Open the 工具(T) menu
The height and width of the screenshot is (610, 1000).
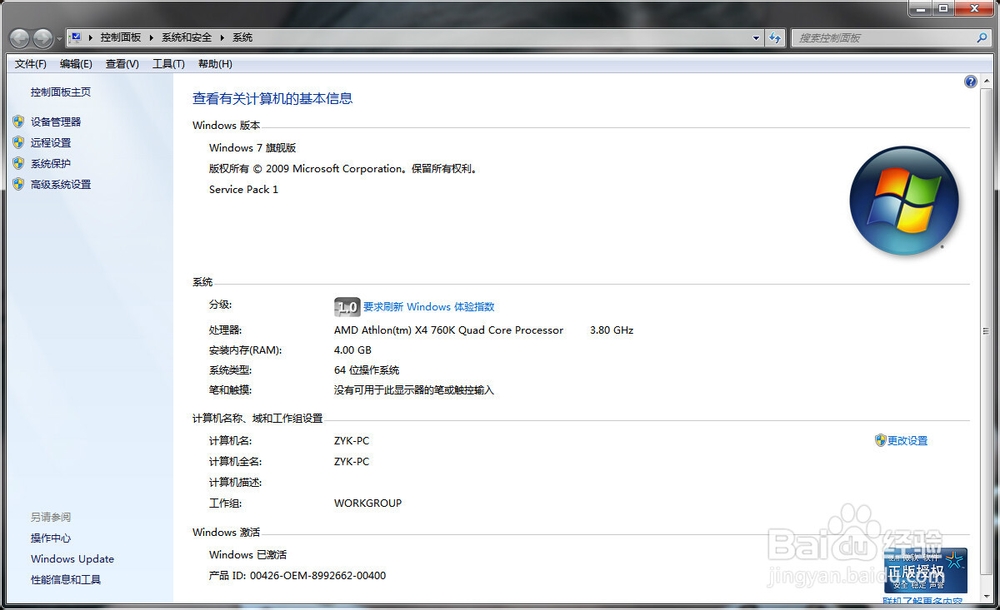coord(168,64)
